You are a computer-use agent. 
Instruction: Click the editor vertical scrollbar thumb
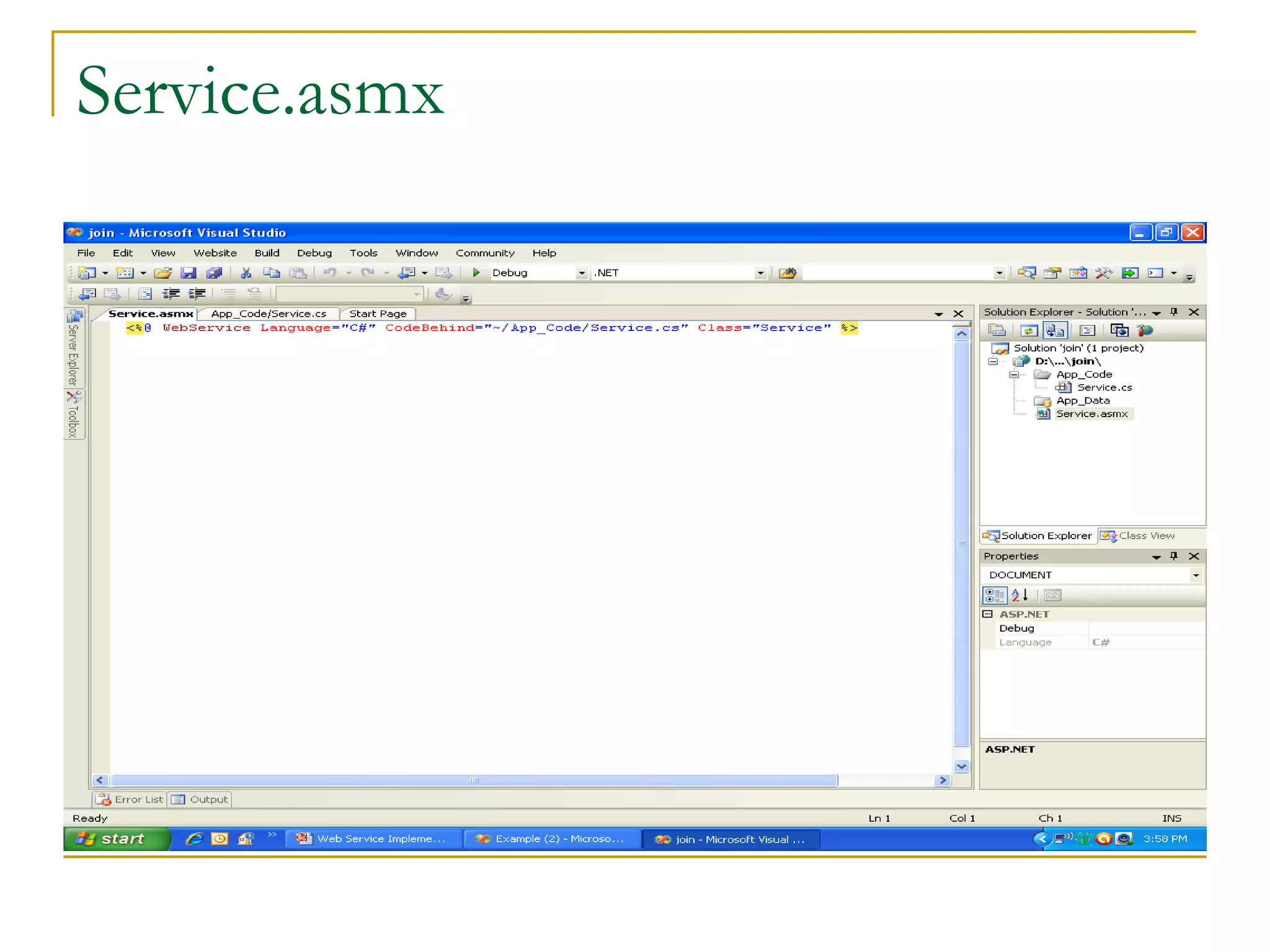(x=962, y=544)
